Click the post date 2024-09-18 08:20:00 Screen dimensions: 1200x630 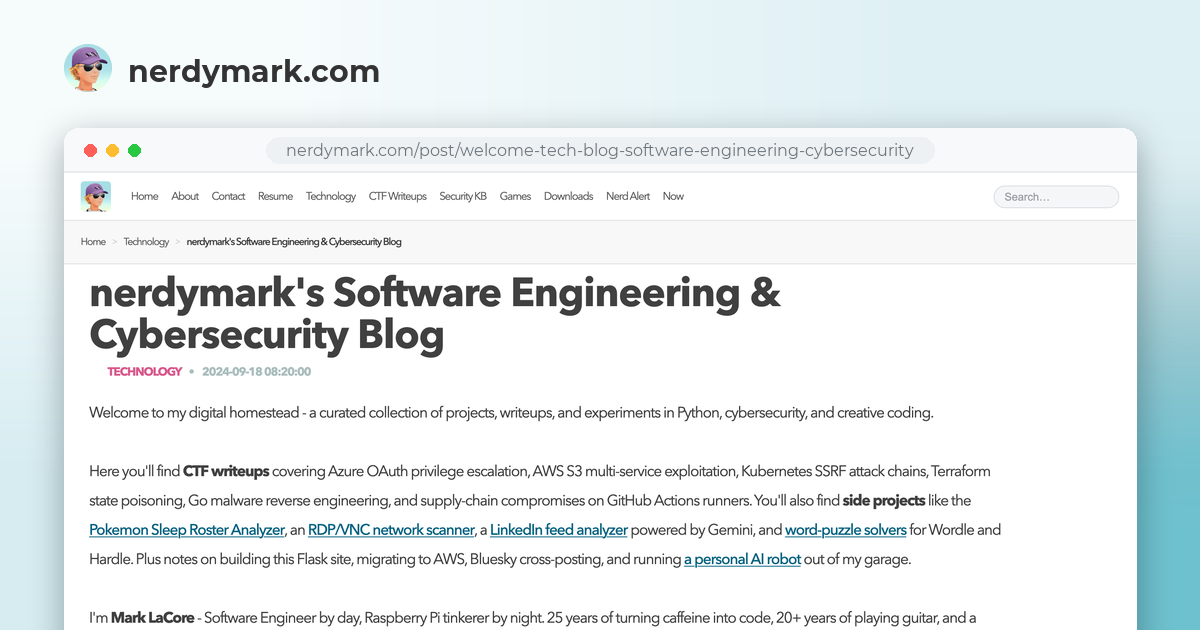(257, 371)
